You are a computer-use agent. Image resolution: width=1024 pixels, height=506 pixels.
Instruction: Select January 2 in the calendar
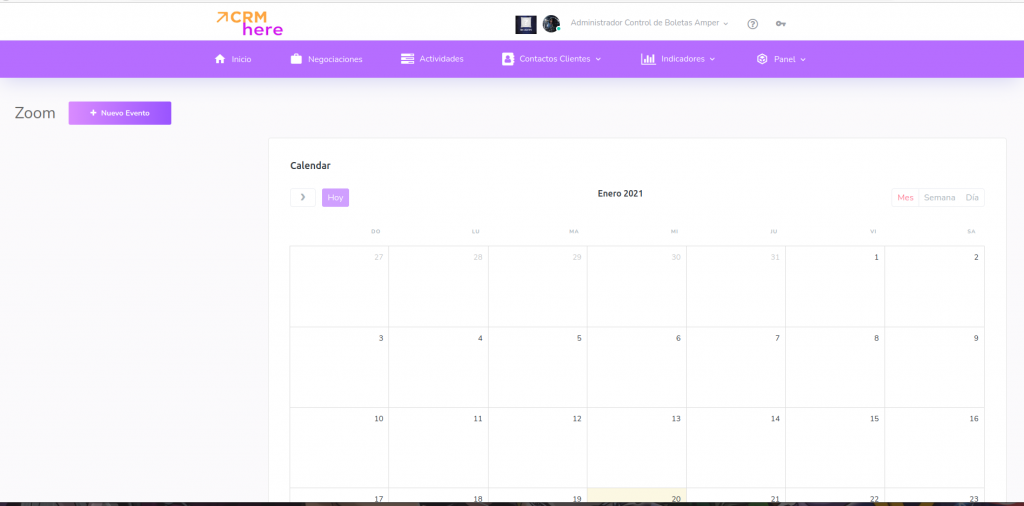(935, 287)
